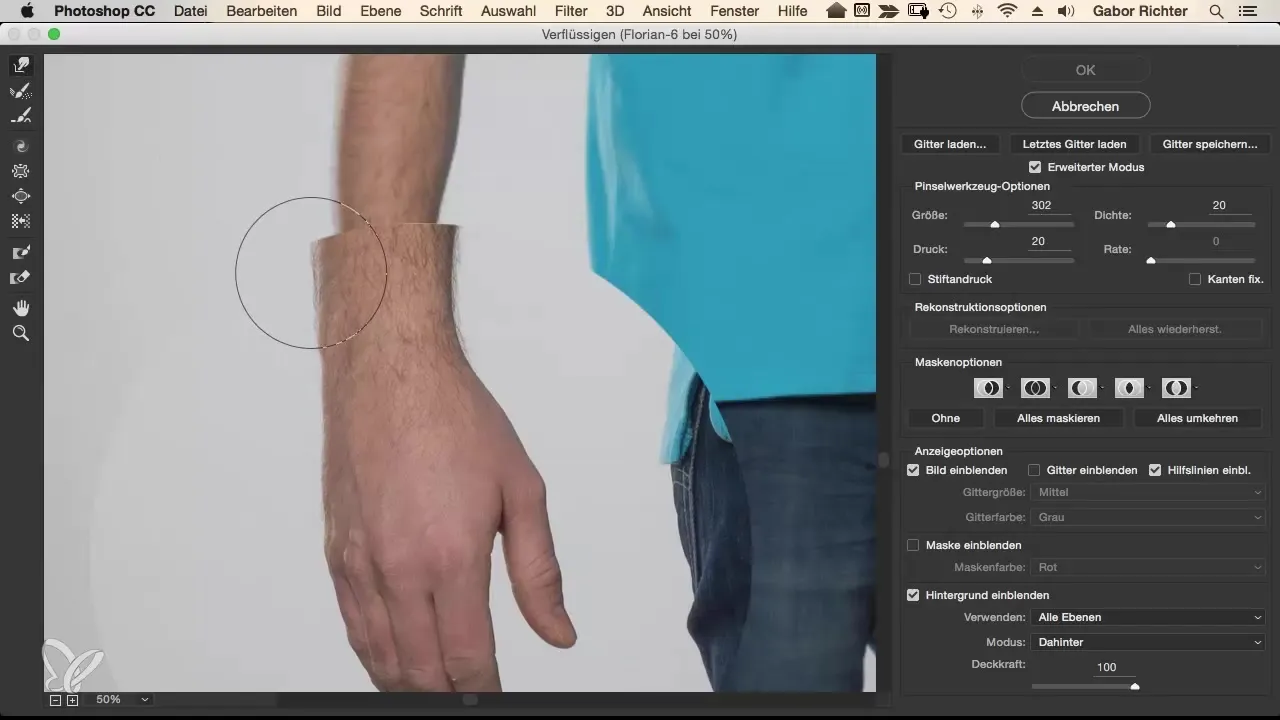Select the Twirl Clockwise tool
This screenshot has height=720, width=1280.
pyautogui.click(x=21, y=146)
